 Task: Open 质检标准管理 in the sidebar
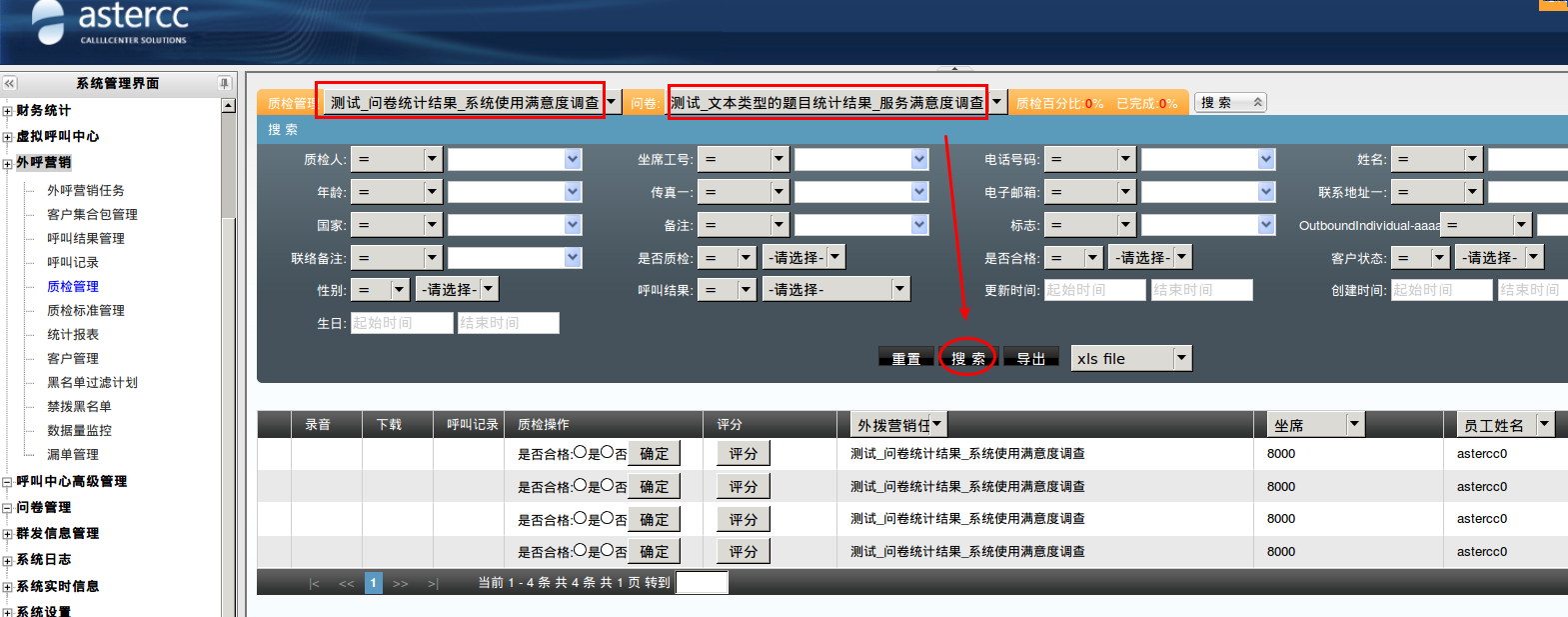tap(86, 310)
